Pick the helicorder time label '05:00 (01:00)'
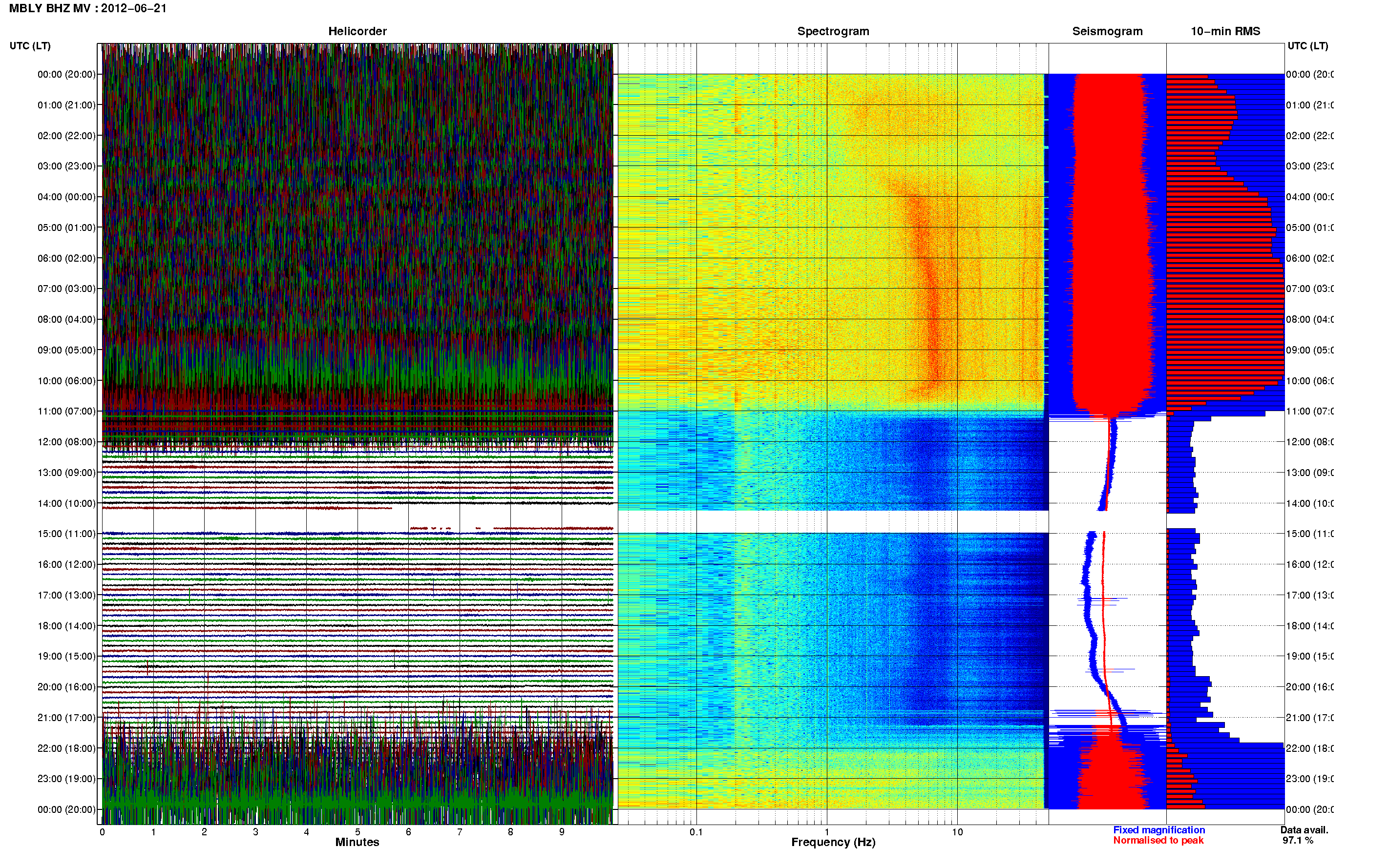The image size is (1389, 868). click(66, 228)
